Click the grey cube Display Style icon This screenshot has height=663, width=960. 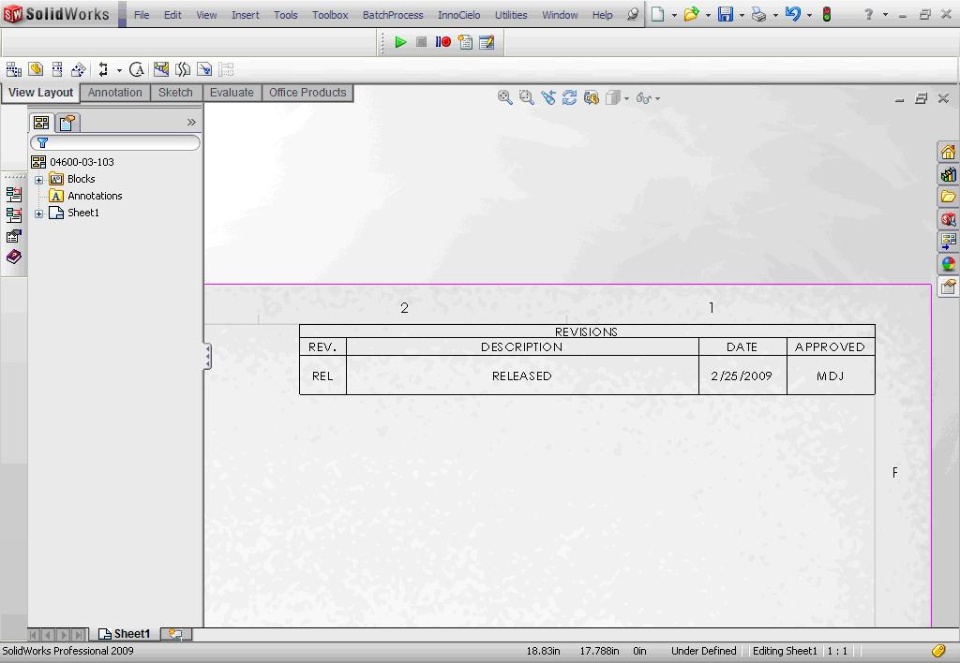coord(613,98)
